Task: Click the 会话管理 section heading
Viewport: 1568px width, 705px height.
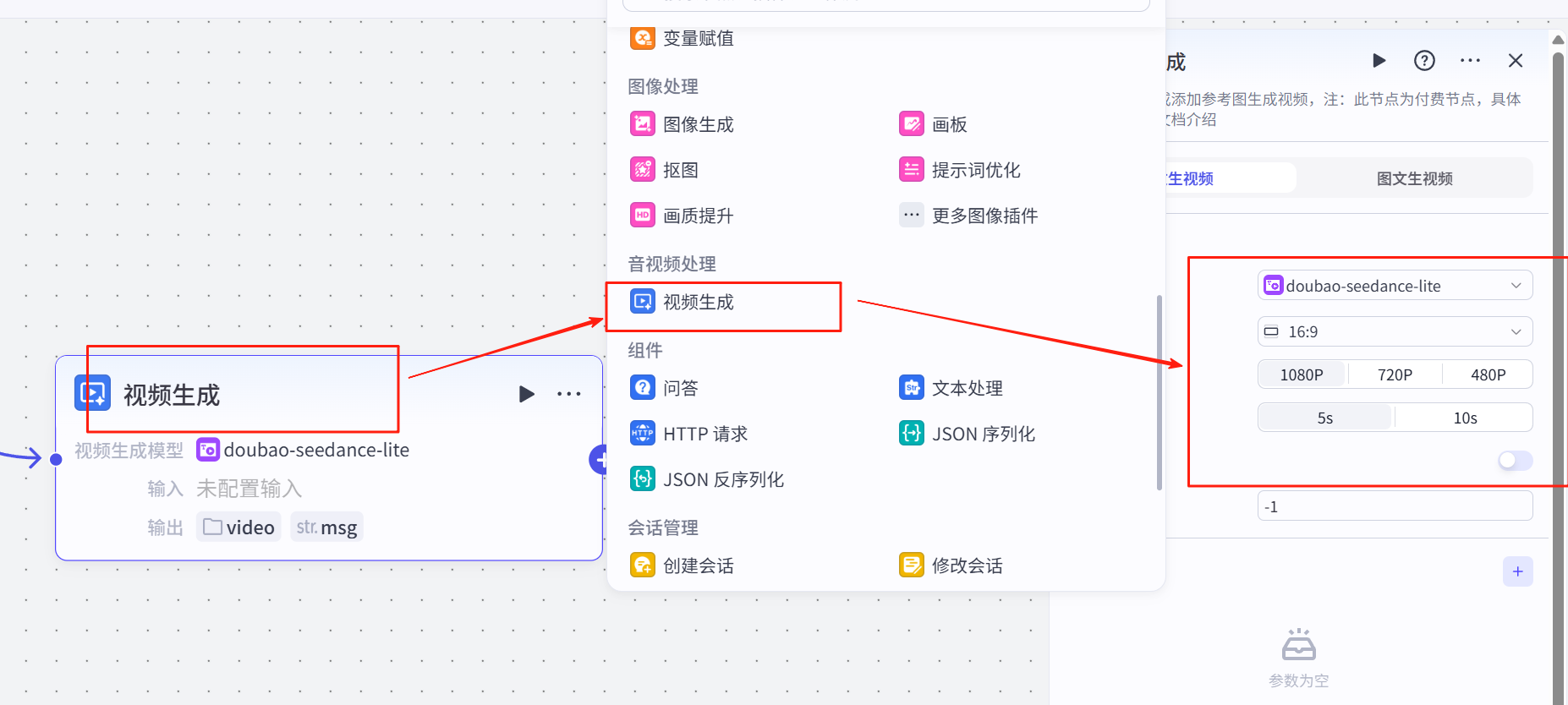Action: (663, 527)
